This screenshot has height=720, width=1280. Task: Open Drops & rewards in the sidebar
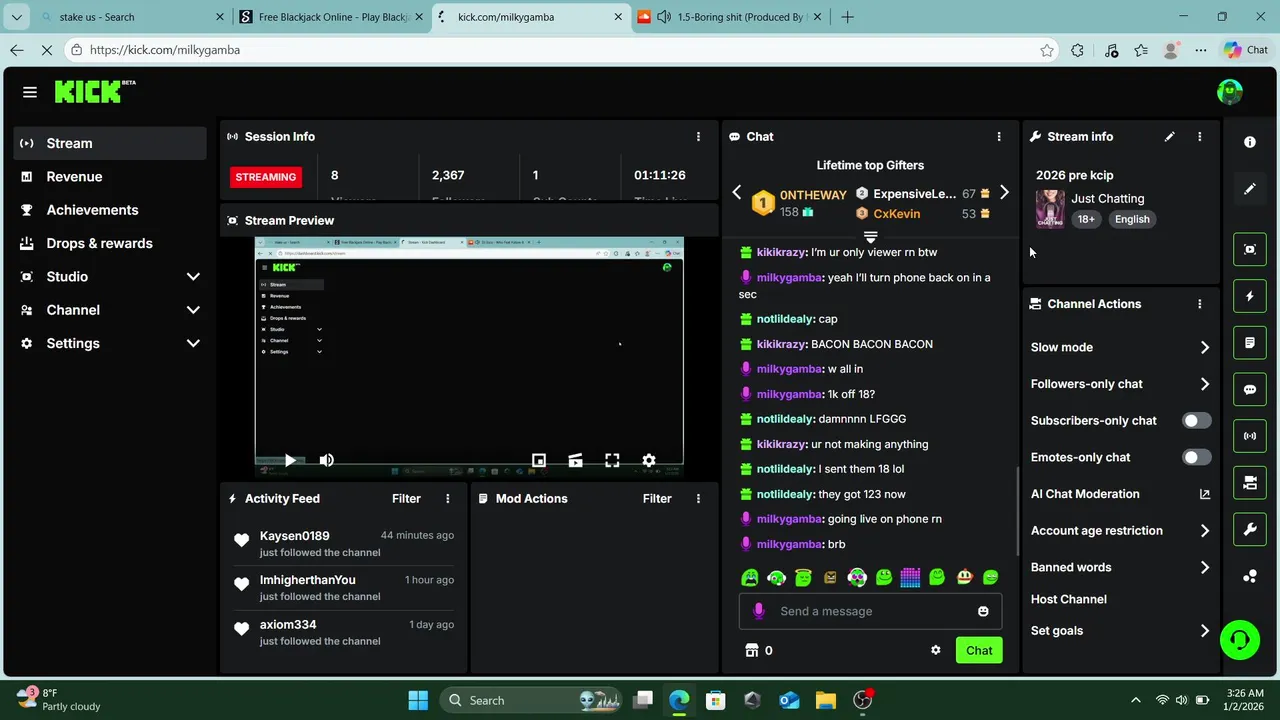pyautogui.click(x=110, y=243)
